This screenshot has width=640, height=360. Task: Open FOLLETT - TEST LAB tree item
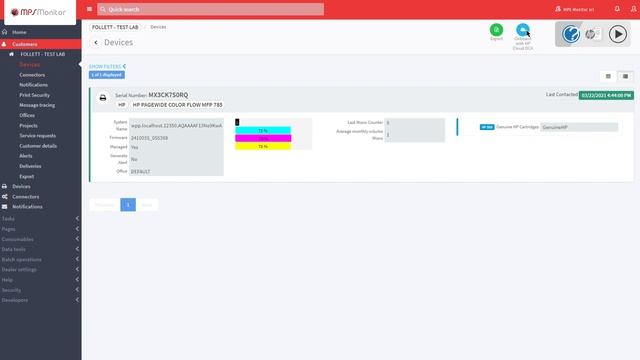[x=42, y=54]
